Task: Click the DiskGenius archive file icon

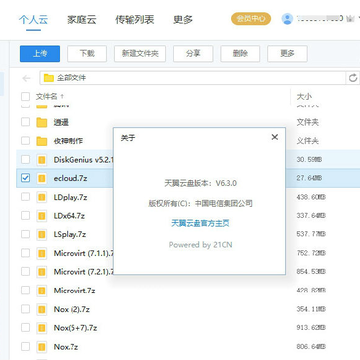Action: click(x=42, y=160)
